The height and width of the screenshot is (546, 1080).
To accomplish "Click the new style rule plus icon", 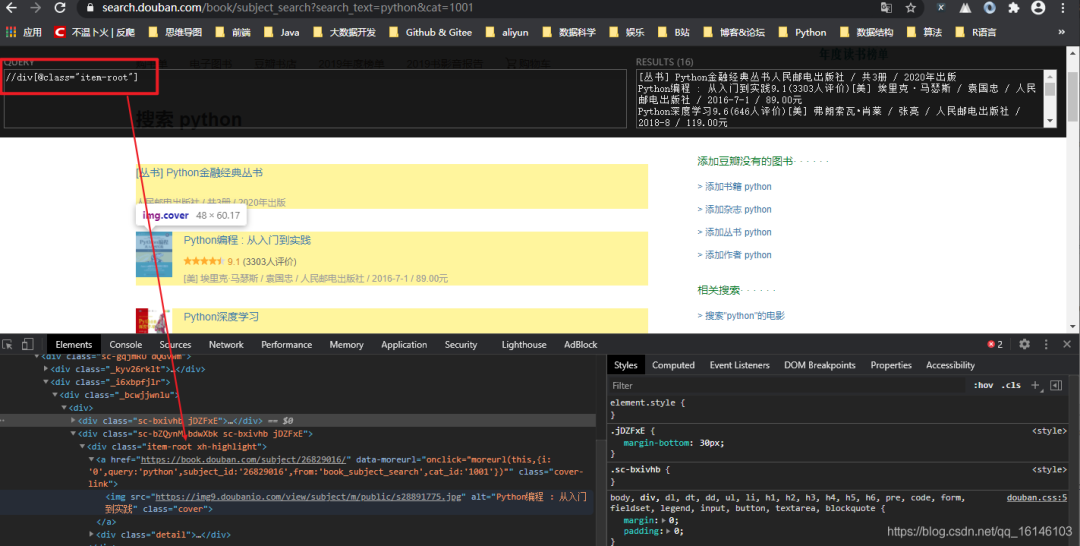I will 1036,385.
